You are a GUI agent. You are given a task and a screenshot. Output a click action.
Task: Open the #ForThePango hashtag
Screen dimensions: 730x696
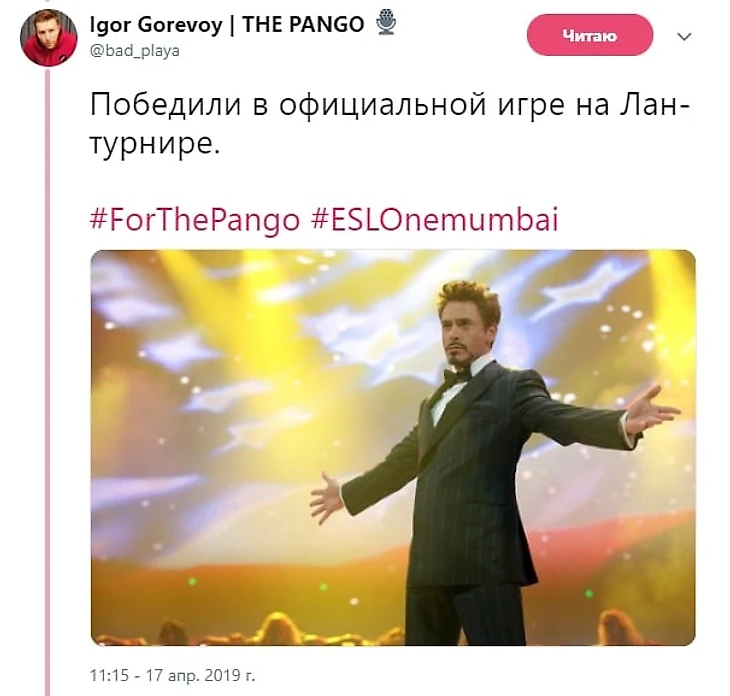tap(195, 220)
